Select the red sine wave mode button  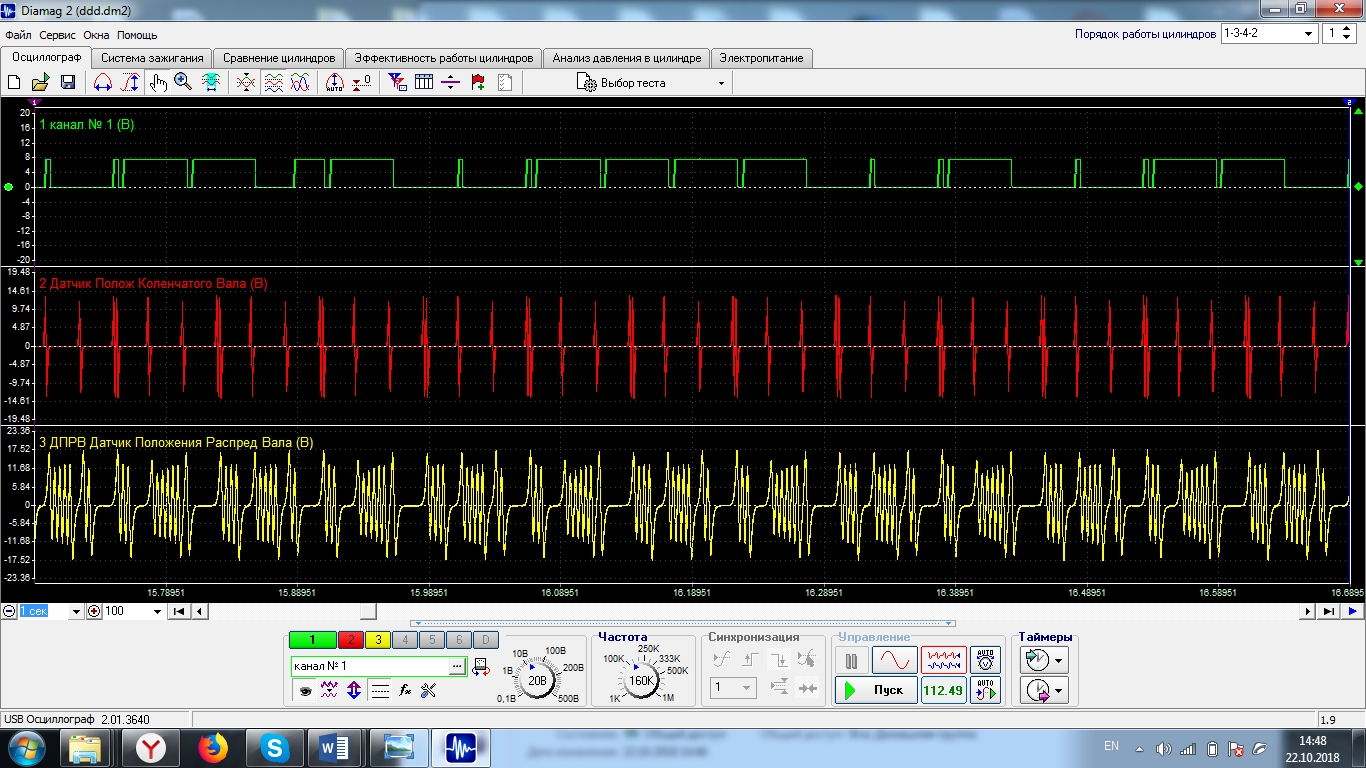(x=894, y=661)
